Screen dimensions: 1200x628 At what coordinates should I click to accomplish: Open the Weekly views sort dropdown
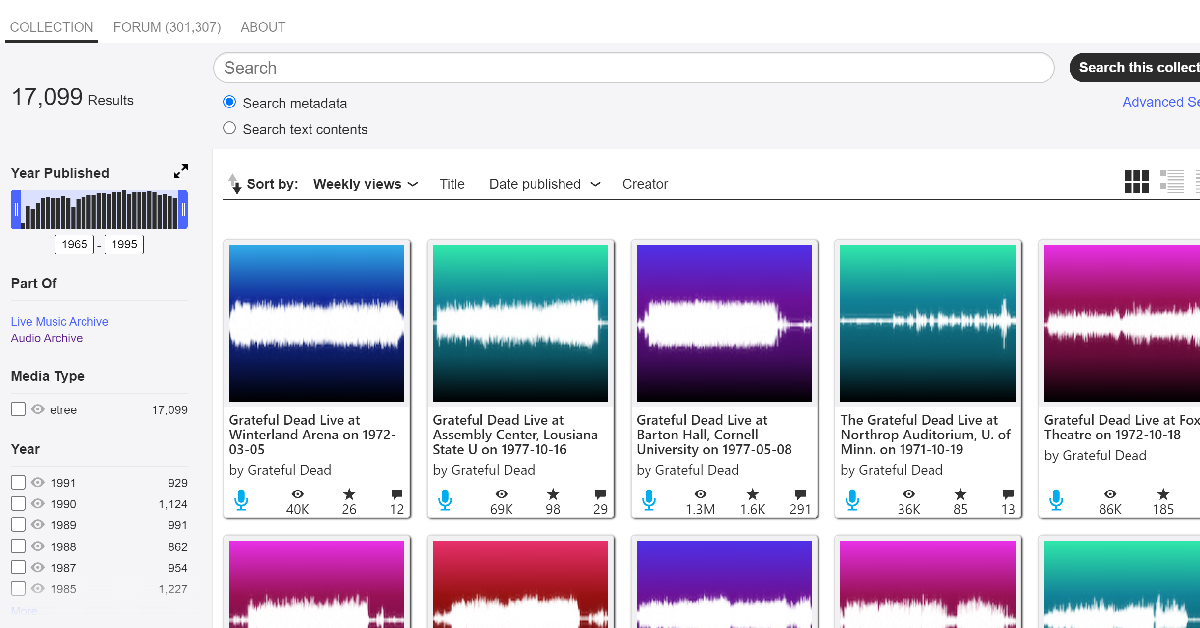coord(365,184)
